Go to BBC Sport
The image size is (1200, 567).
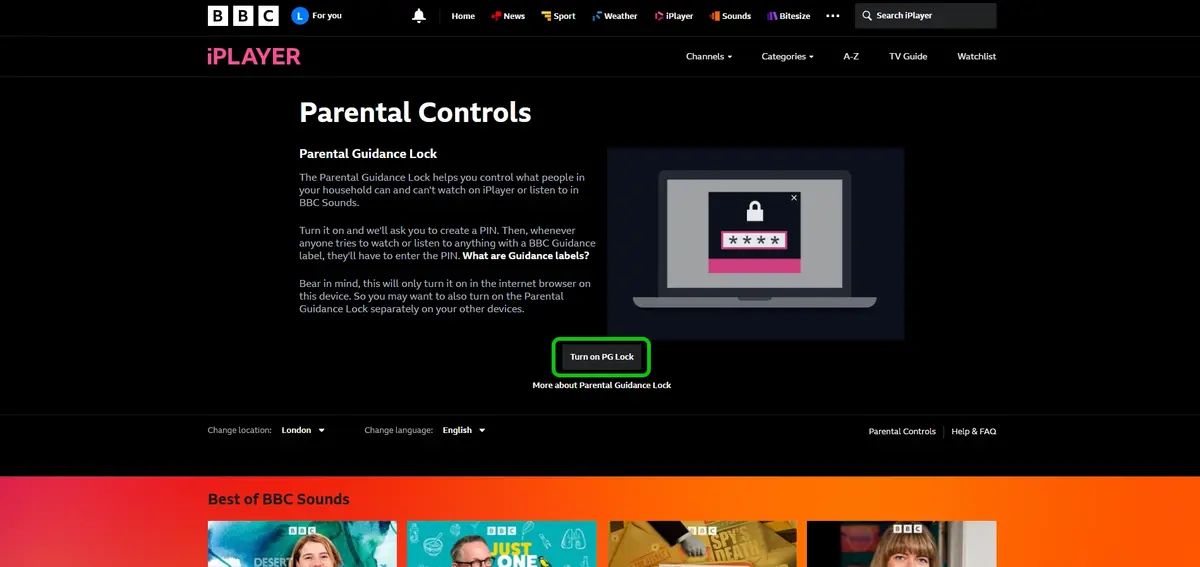pyautogui.click(x=558, y=16)
